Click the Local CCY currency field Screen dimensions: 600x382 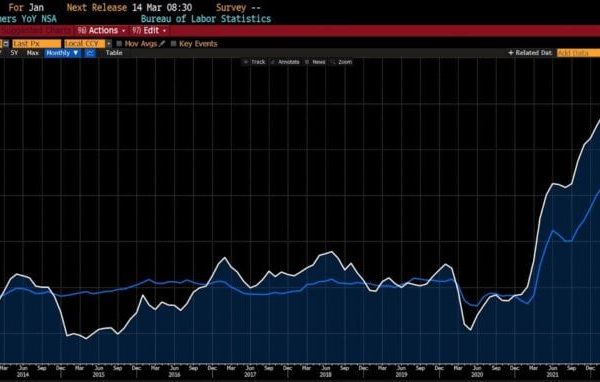pyautogui.click(x=85, y=44)
